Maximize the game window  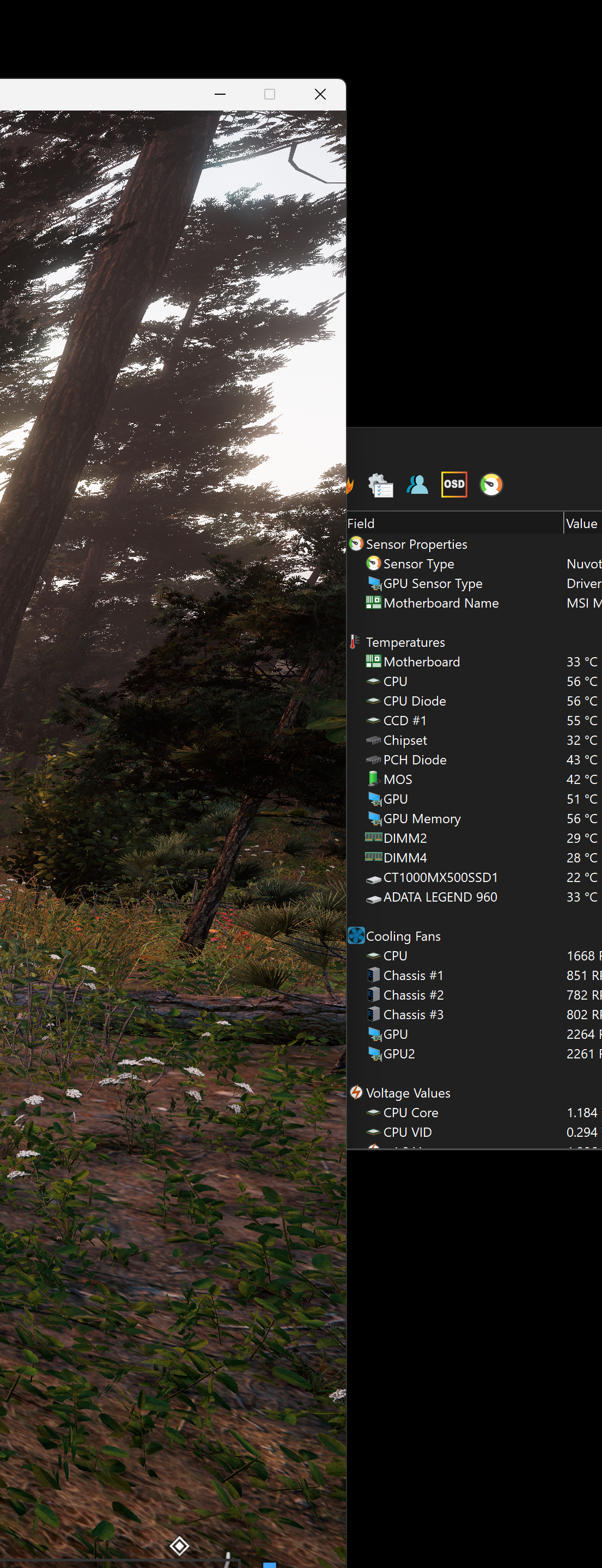pos(269,94)
